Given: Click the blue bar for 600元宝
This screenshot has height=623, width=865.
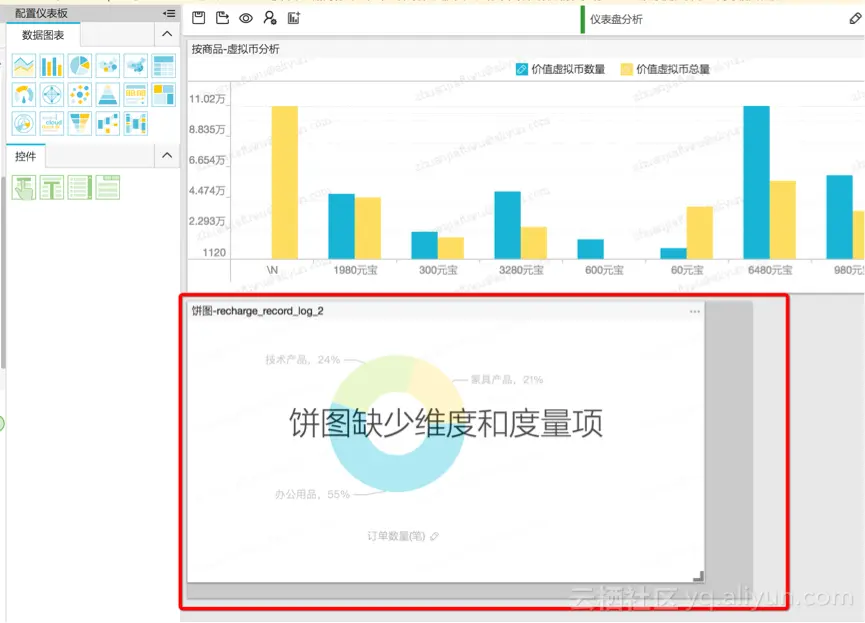Looking at the screenshot, I should point(591,249).
